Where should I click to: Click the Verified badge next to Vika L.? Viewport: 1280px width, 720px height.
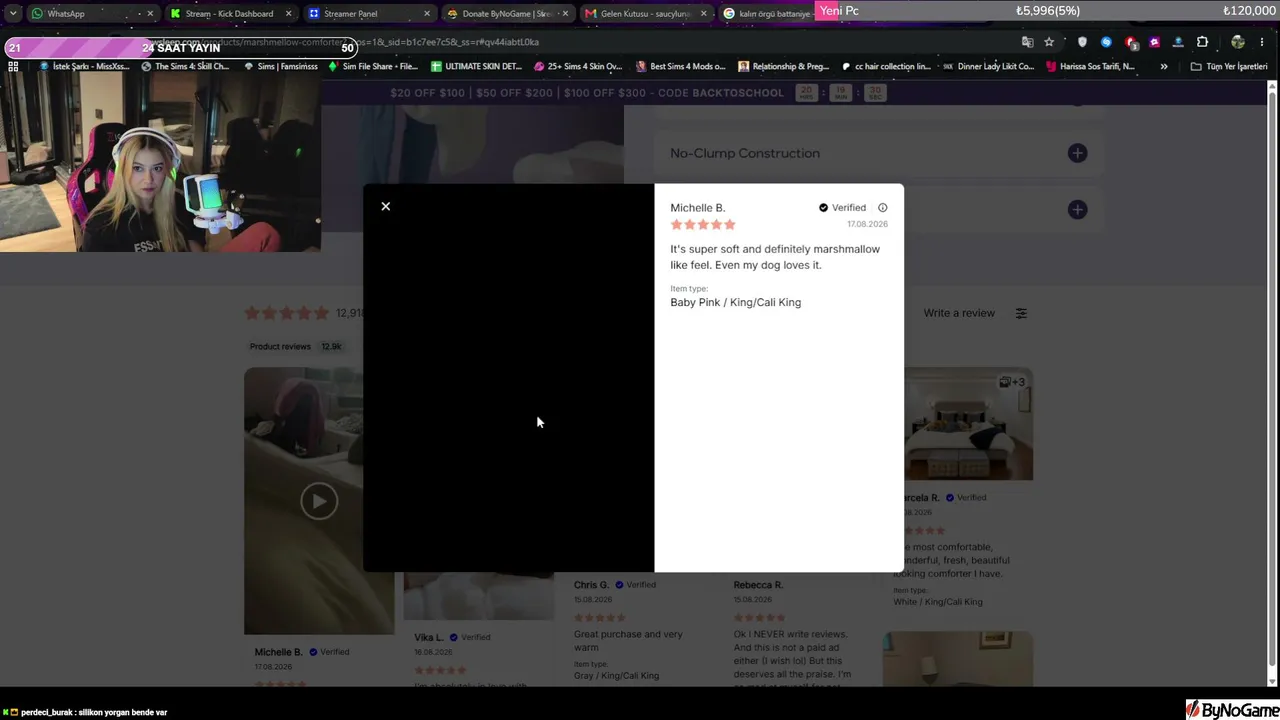(470, 637)
